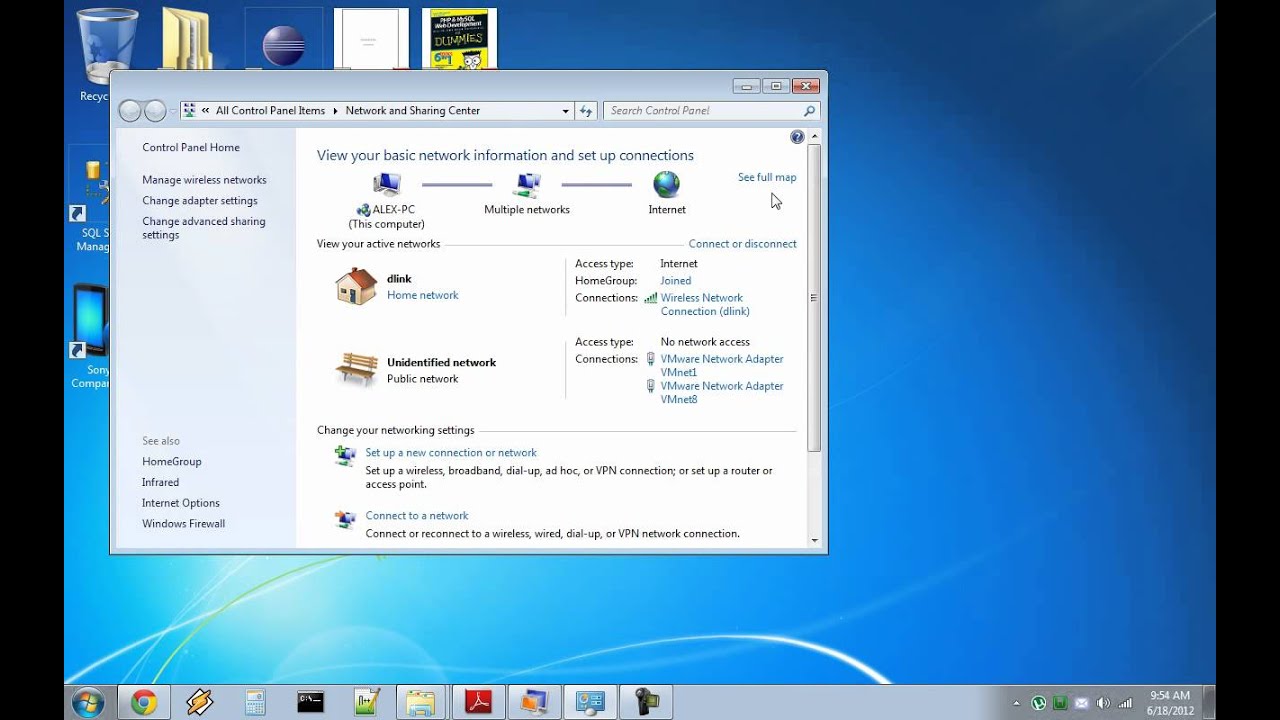Open Control Panel Home

pyautogui.click(x=191, y=147)
